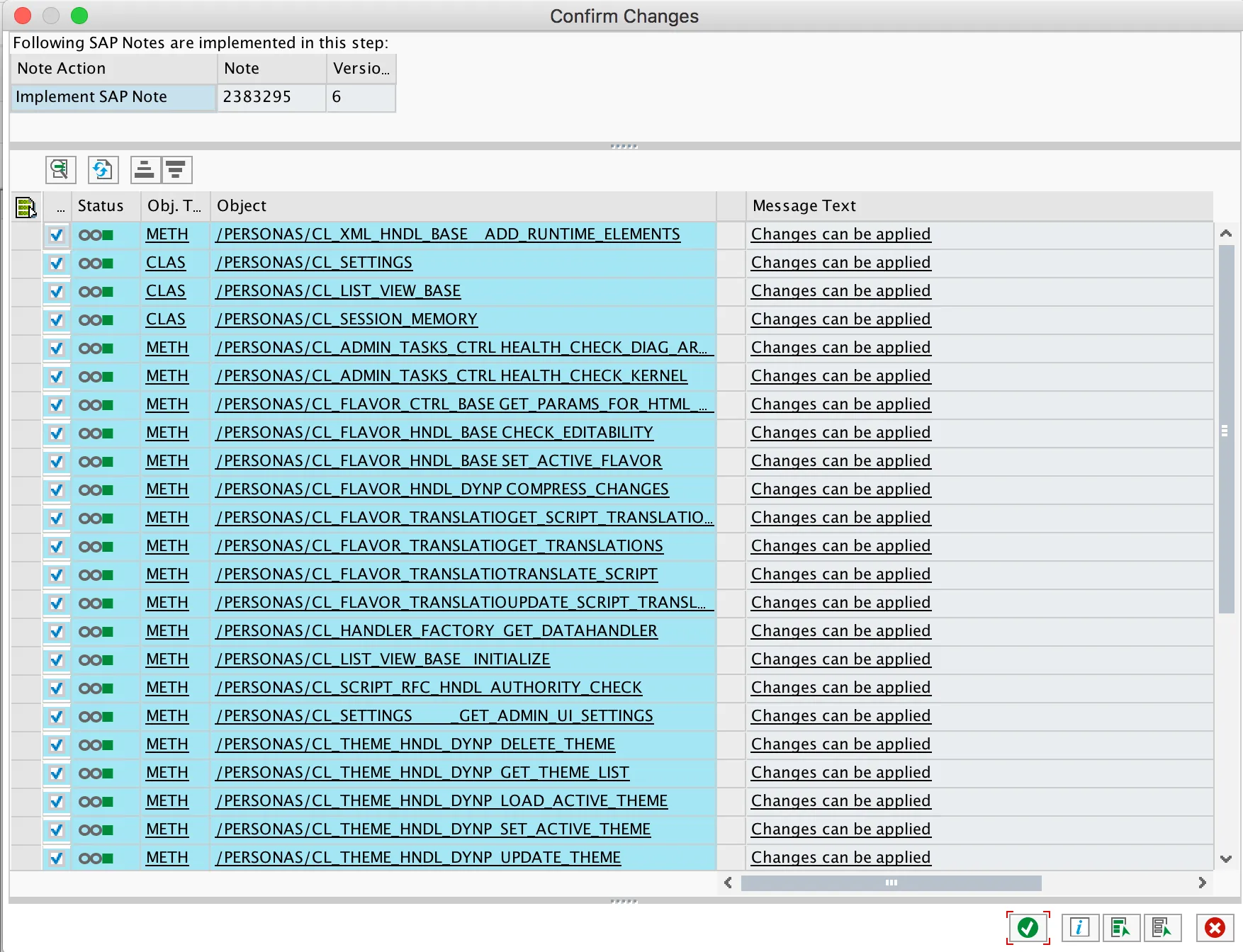Click the left arrow of horizontal scrollbar
The width and height of the screenshot is (1243, 952).
(x=728, y=883)
